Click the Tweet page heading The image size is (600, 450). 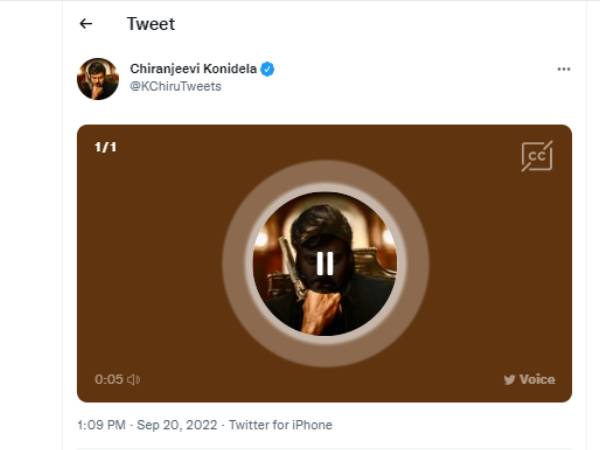point(151,24)
